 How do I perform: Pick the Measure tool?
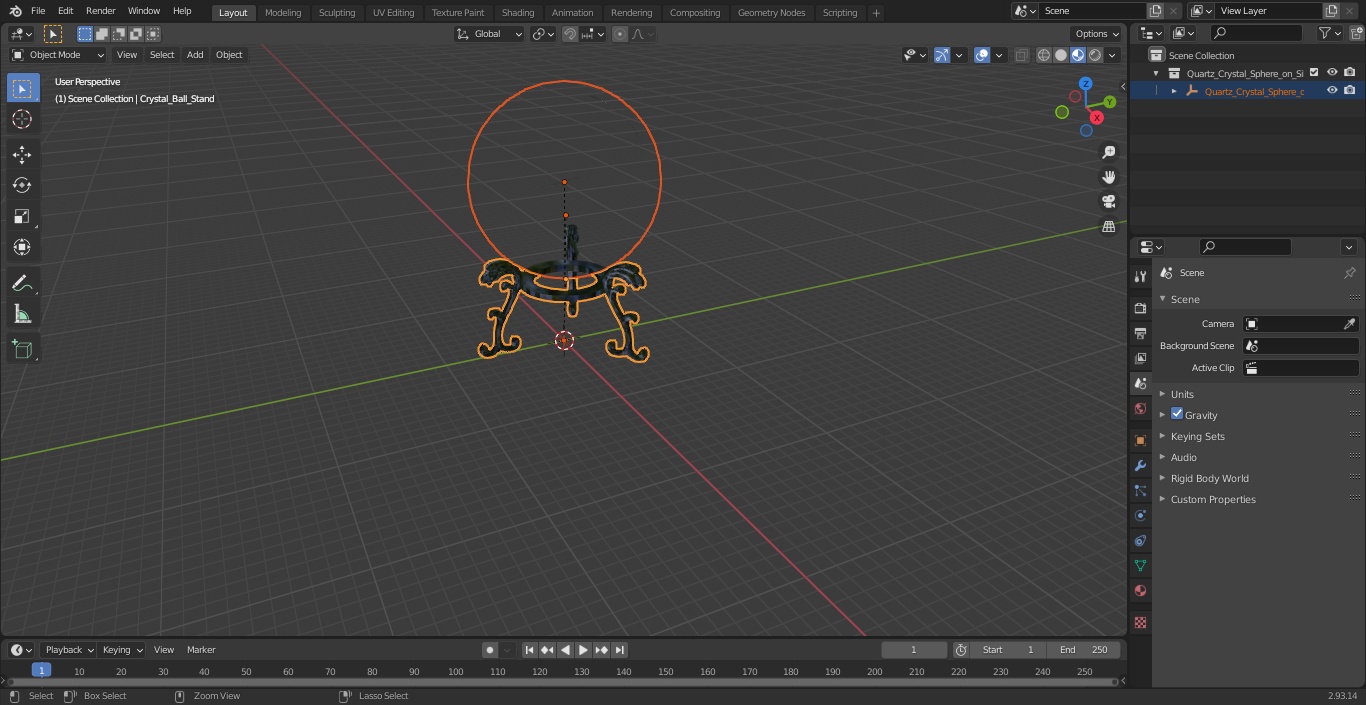(x=22, y=315)
